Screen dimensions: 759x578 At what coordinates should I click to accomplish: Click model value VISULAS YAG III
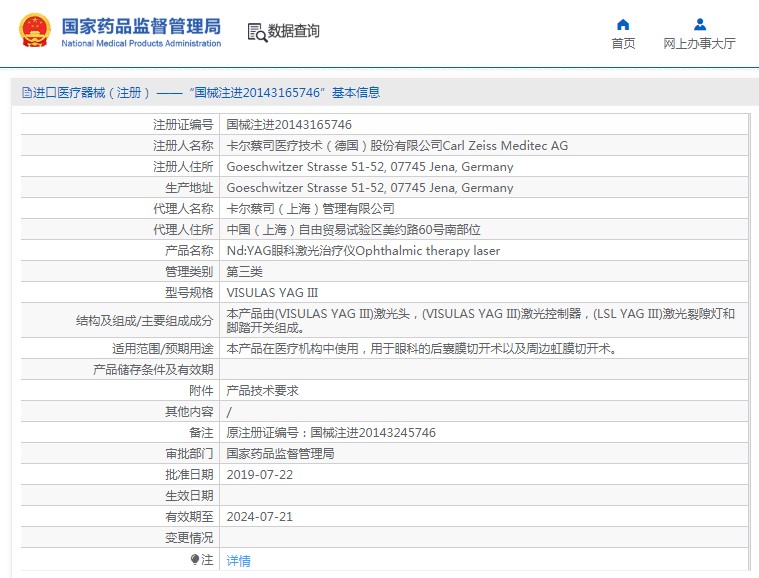pyautogui.click(x=272, y=292)
